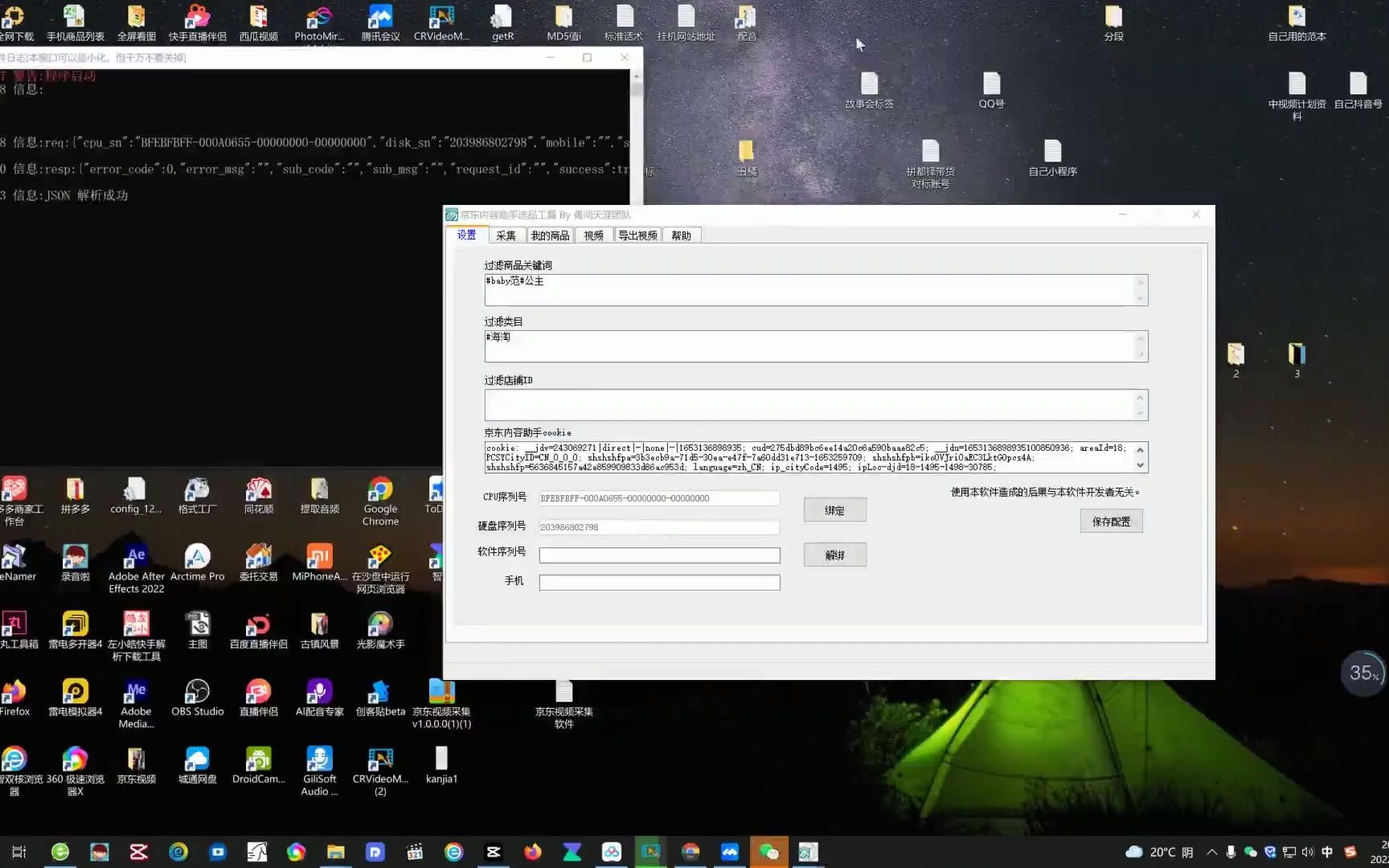The height and width of the screenshot is (868, 1389).
Task: Click the 保存配置 button
Action: (1111, 522)
